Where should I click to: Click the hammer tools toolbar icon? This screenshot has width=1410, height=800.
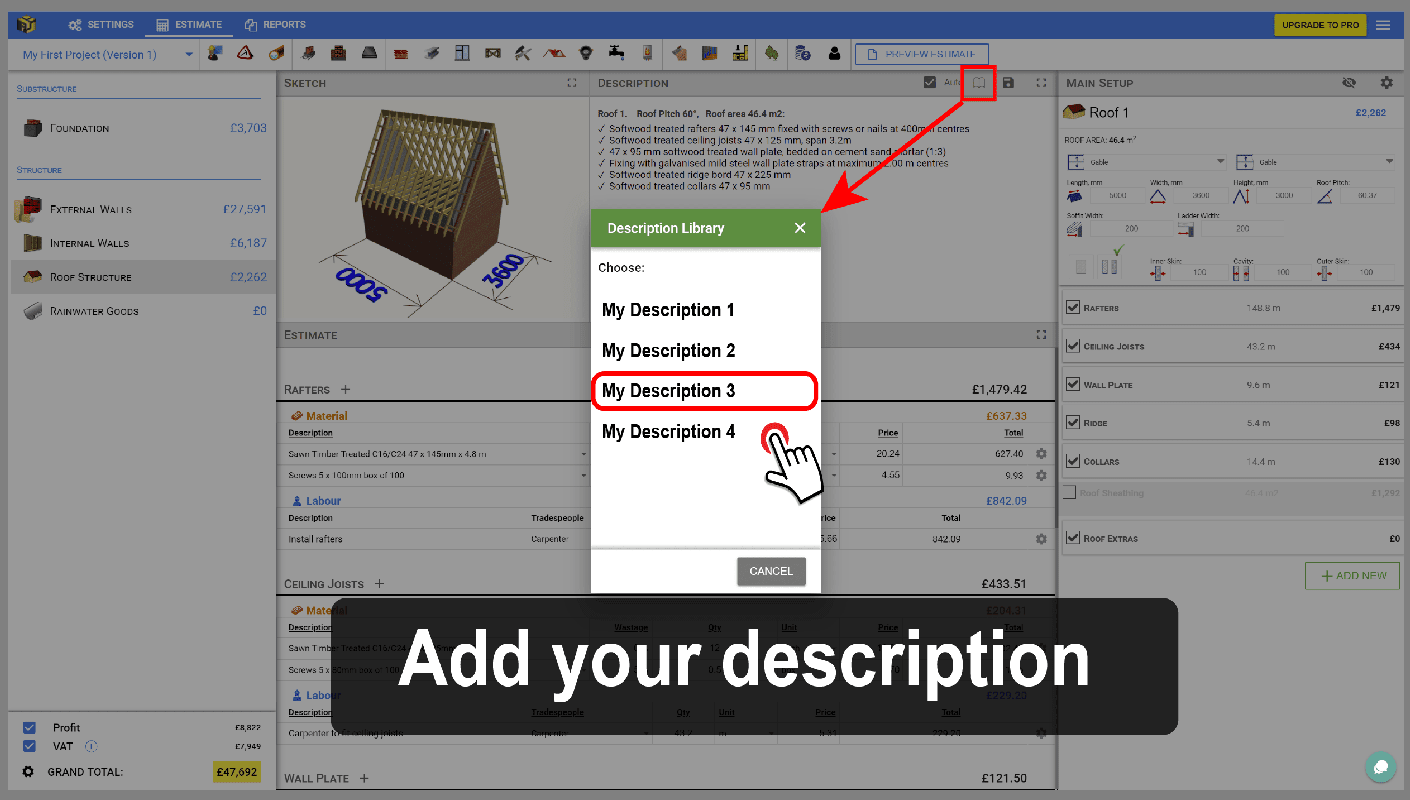[522, 54]
